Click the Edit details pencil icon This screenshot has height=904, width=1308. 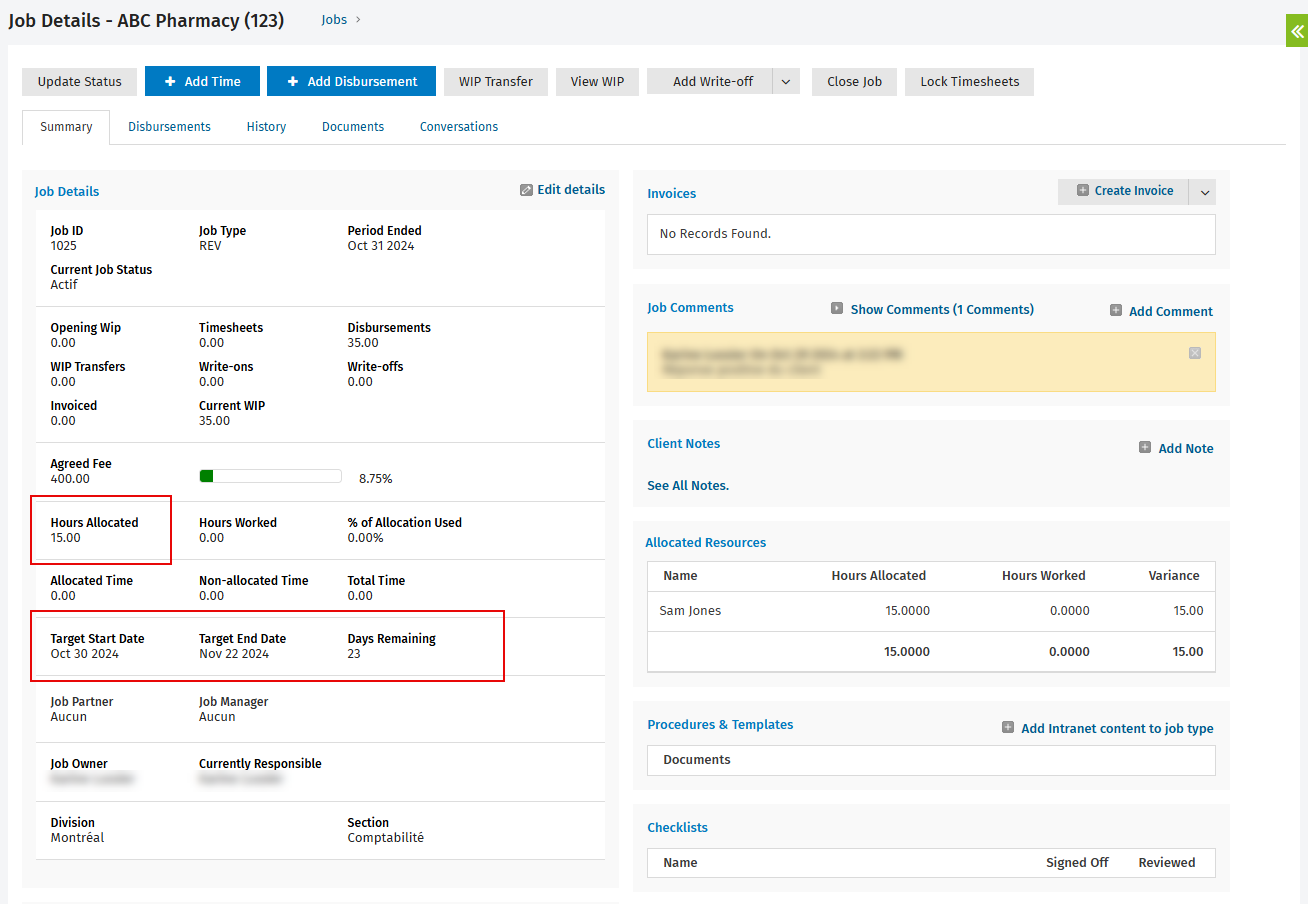pyautogui.click(x=526, y=190)
